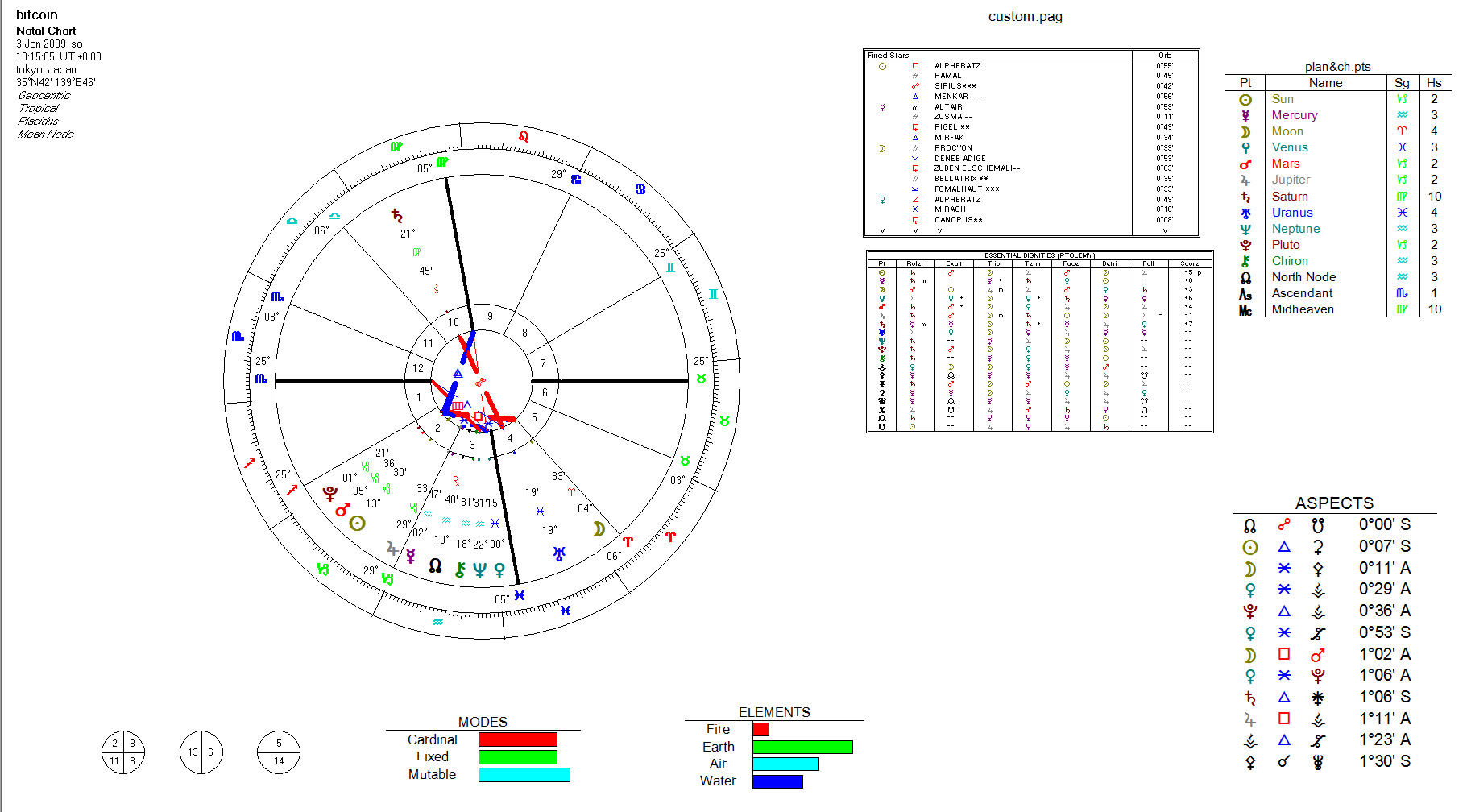
Task: Select the Midheaven (Mc) glyph
Action: (x=1245, y=309)
